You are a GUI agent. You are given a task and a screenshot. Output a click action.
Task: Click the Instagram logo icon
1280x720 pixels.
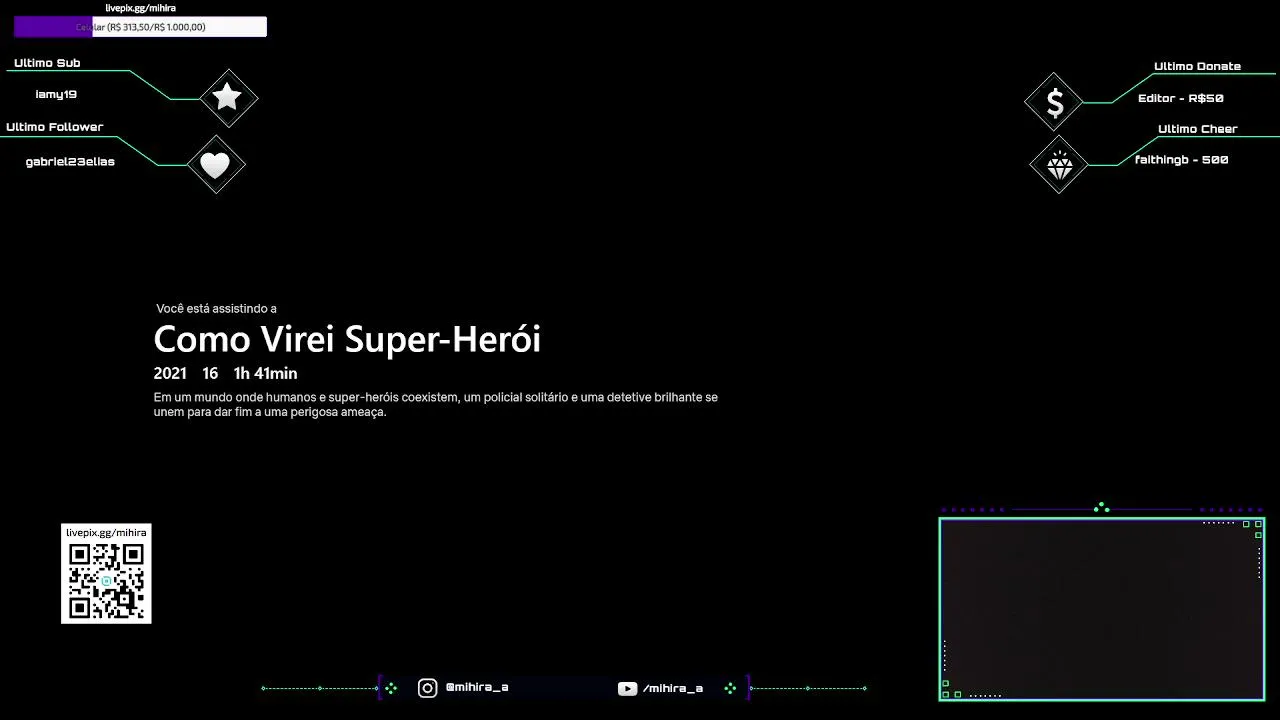click(x=427, y=688)
